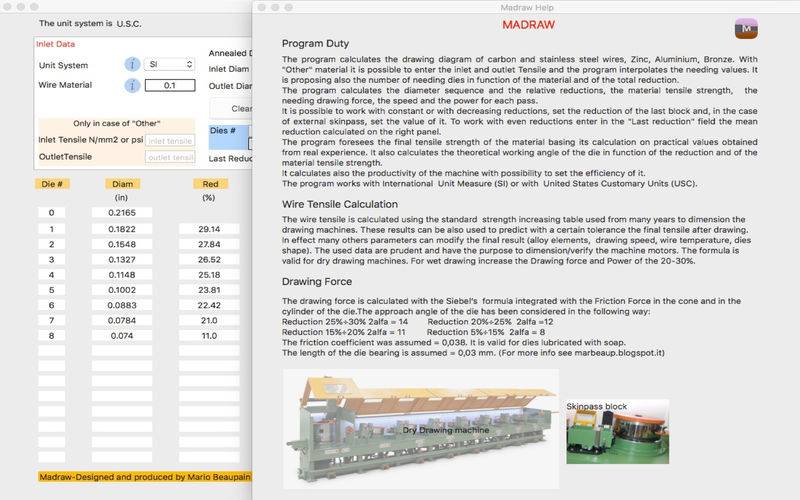Click the Madraw app icon in Help window
Screen dimensions: 800x500
point(746,29)
